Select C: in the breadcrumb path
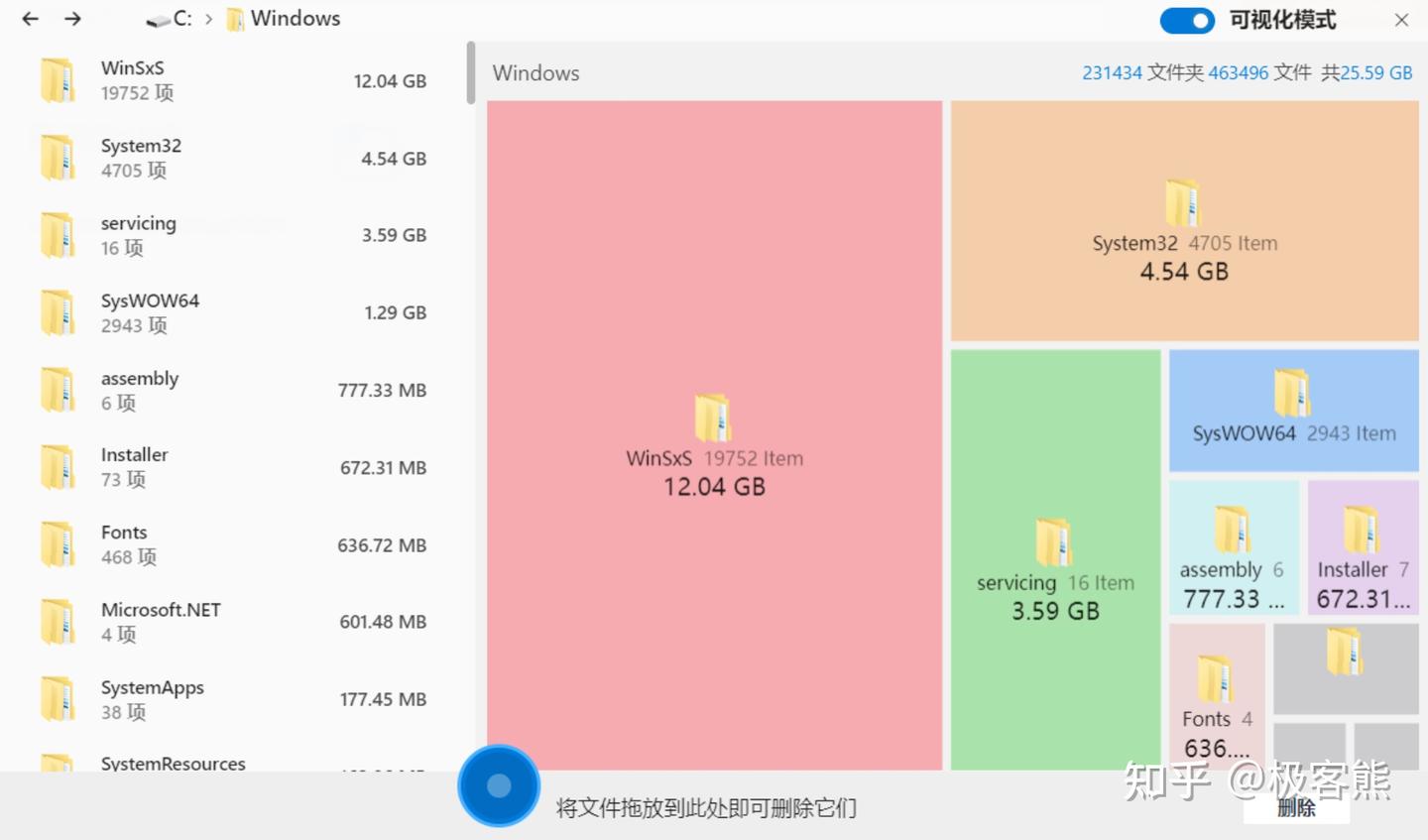 (x=182, y=19)
